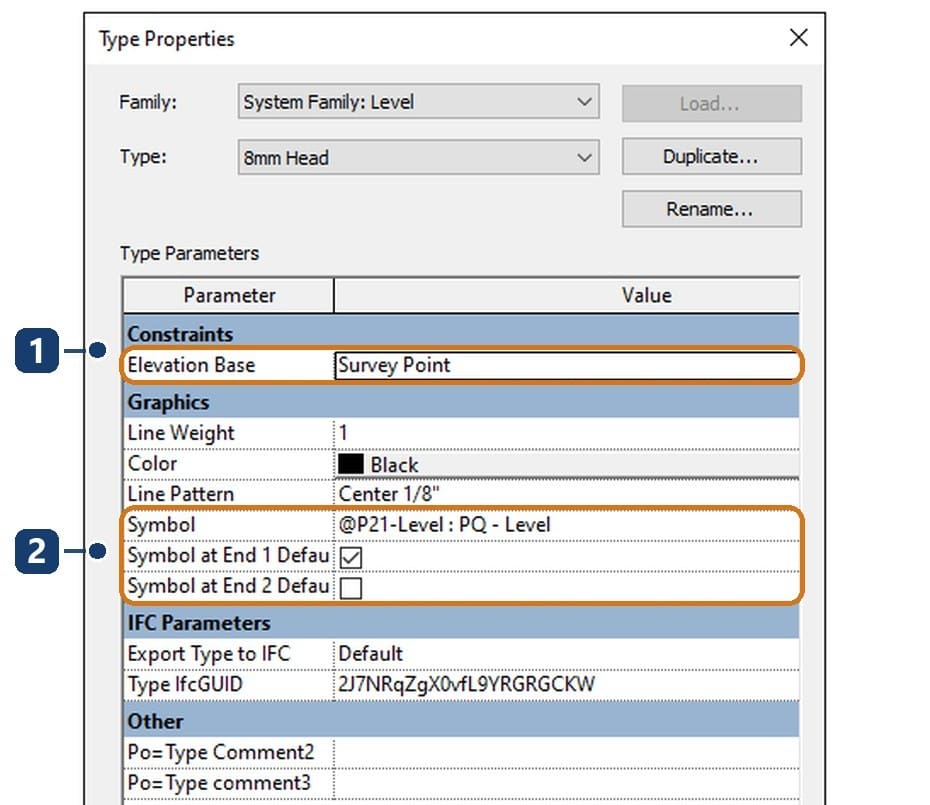Enable Symbol at End 2 Default checkbox

[x=351, y=588]
